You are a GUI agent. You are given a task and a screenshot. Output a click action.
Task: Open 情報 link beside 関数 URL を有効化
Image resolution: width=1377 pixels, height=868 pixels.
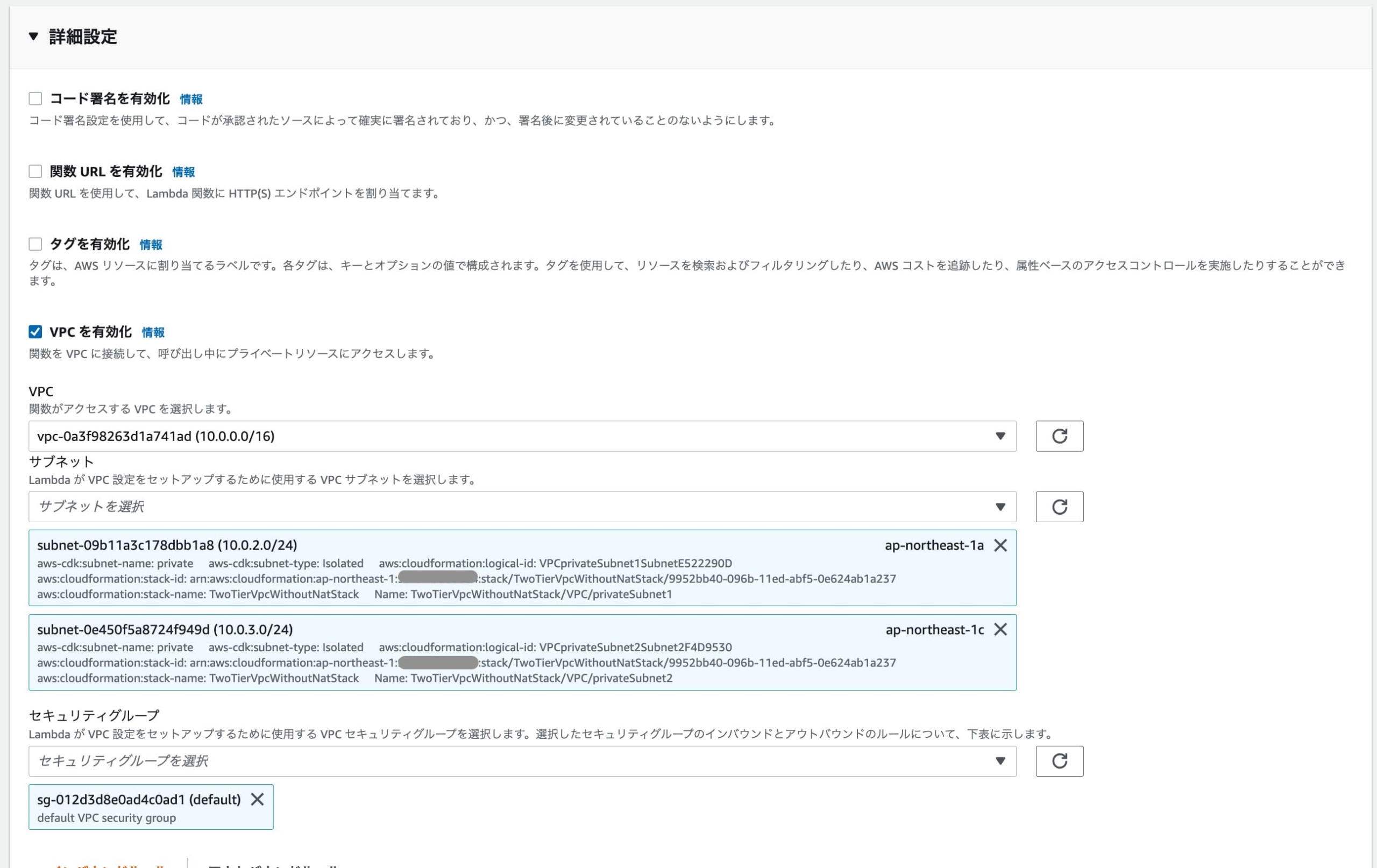coord(183,171)
